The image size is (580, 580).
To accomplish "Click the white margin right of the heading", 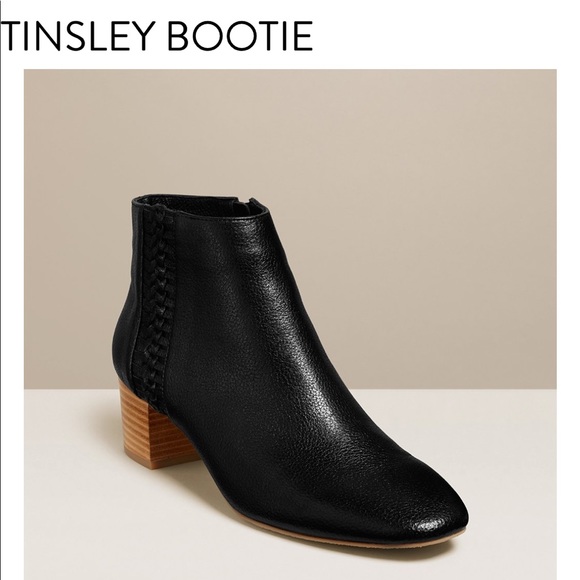I will [444, 35].
